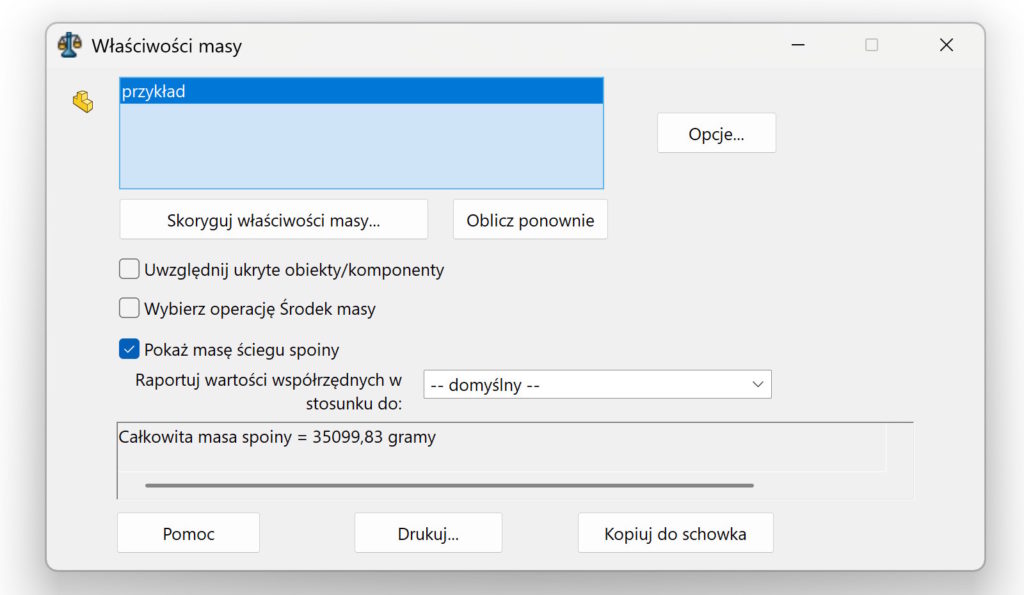Select the 'przykład' entry in the list

[360, 91]
